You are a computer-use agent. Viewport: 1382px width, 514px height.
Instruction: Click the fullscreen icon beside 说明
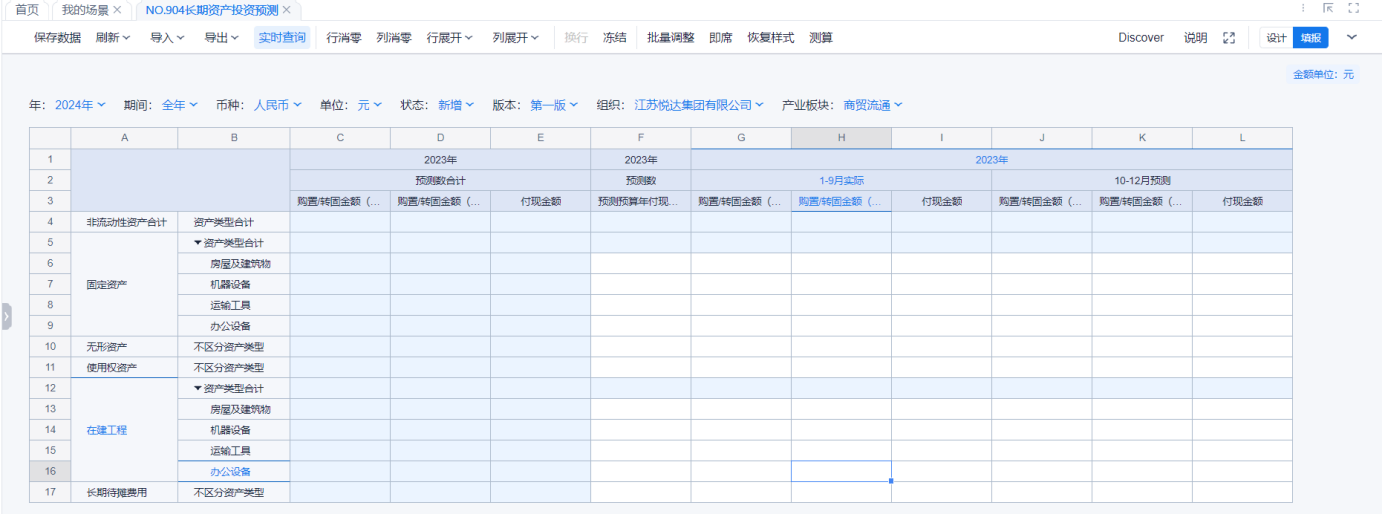tap(1229, 38)
